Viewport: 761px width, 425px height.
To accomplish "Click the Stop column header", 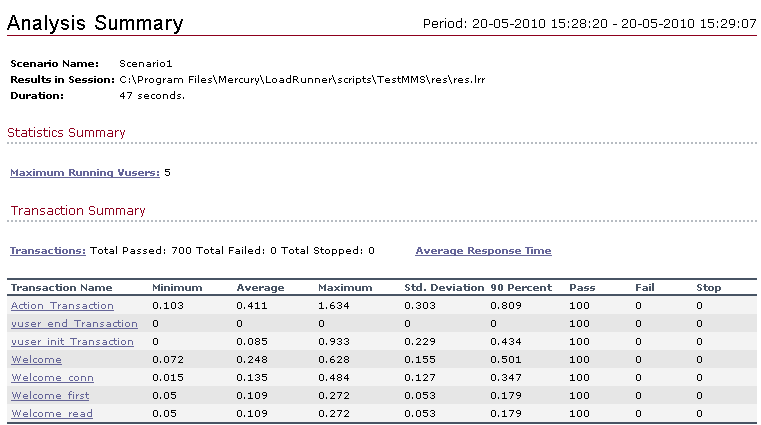I will coord(709,288).
